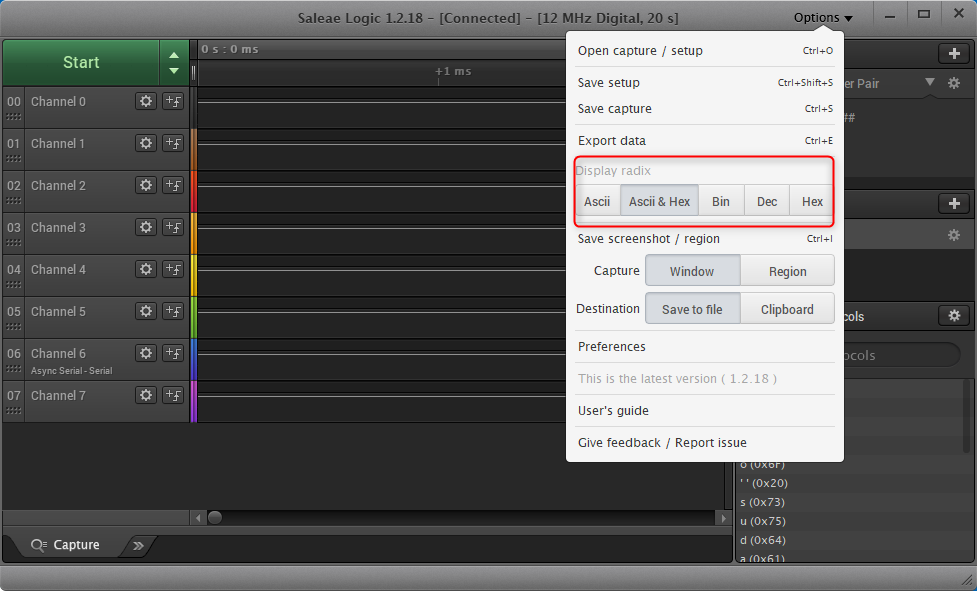The image size is (977, 591).
Task: Select Dec display radix
Action: (x=767, y=201)
